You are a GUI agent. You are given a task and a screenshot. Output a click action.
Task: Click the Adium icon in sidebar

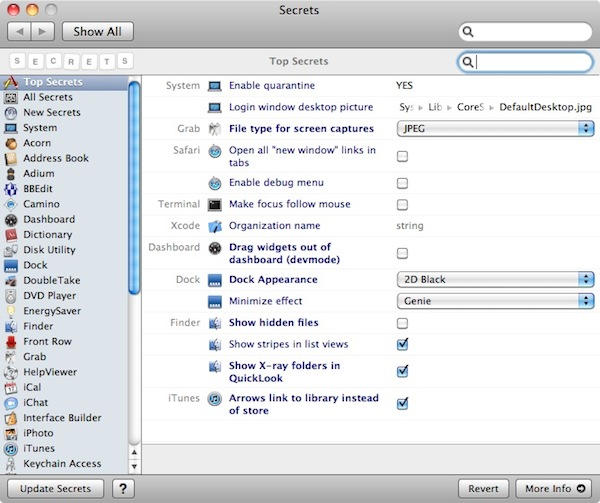[x=11, y=173]
